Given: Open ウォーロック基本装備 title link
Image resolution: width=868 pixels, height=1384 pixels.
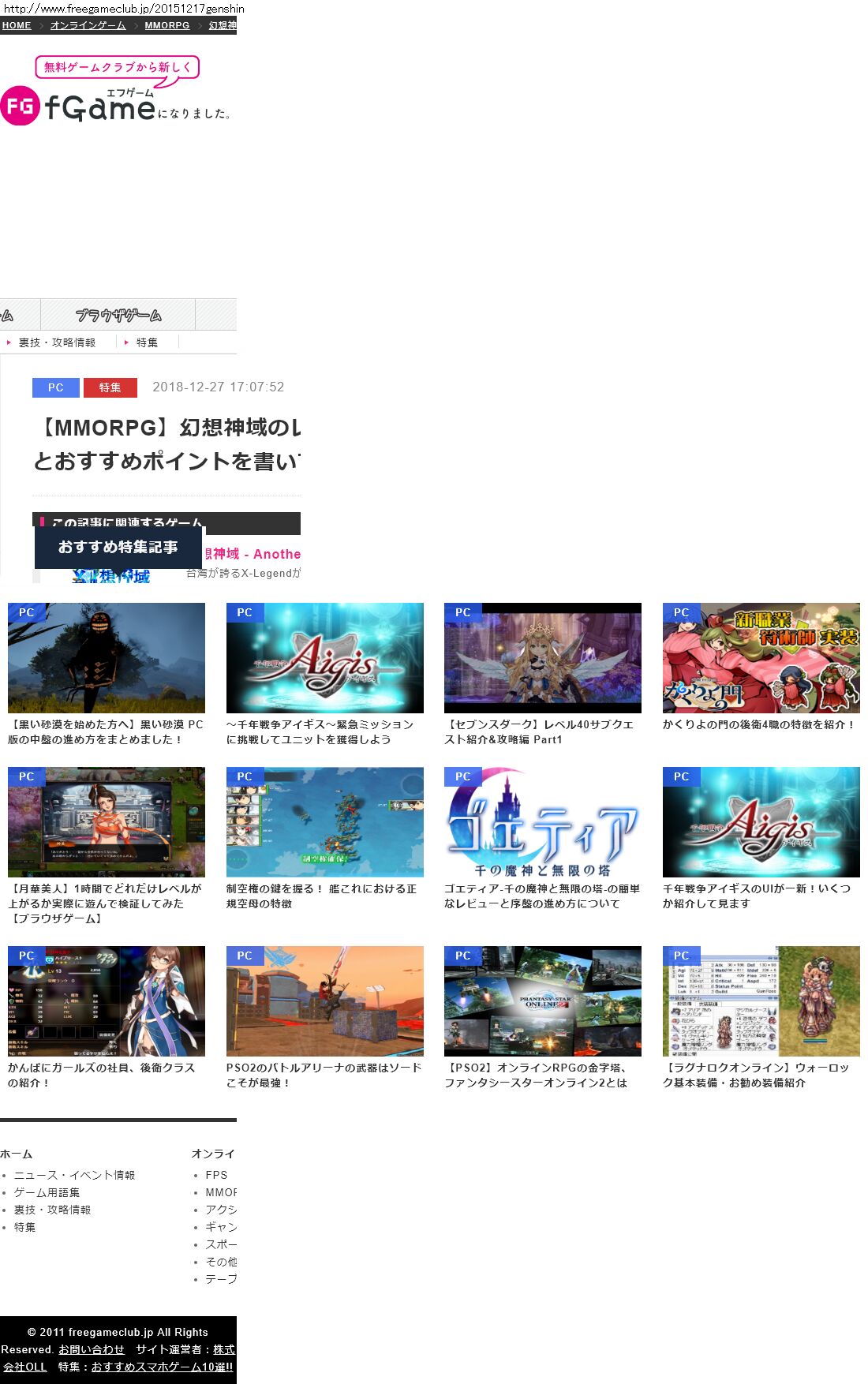Looking at the screenshot, I should [756, 1075].
